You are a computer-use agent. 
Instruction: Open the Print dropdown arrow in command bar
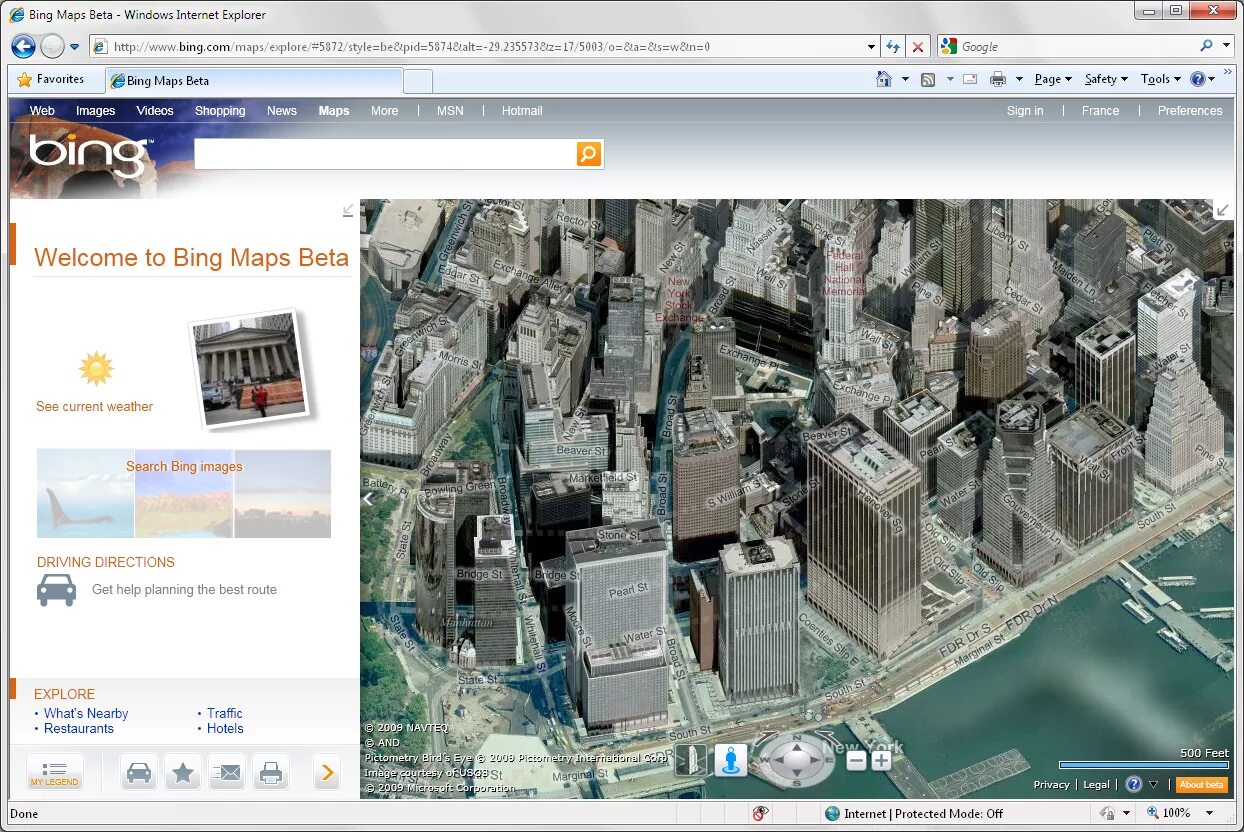(1019, 79)
